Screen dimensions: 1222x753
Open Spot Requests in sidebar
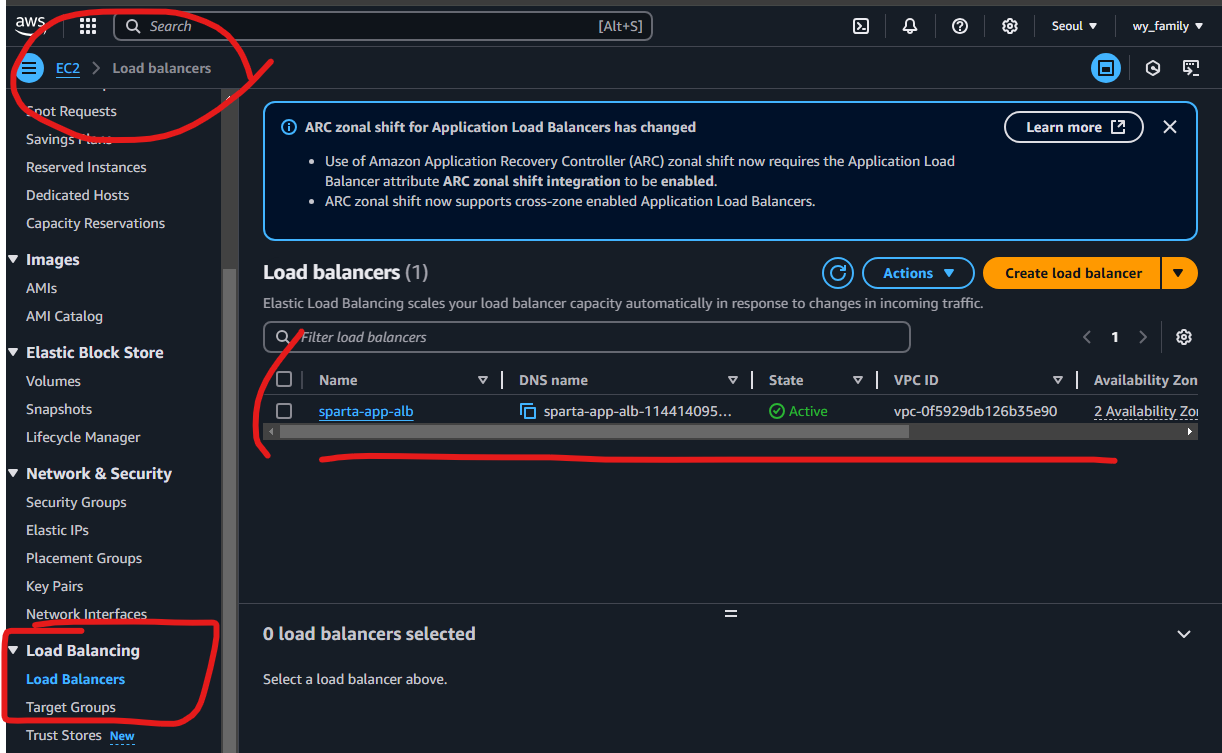(71, 111)
